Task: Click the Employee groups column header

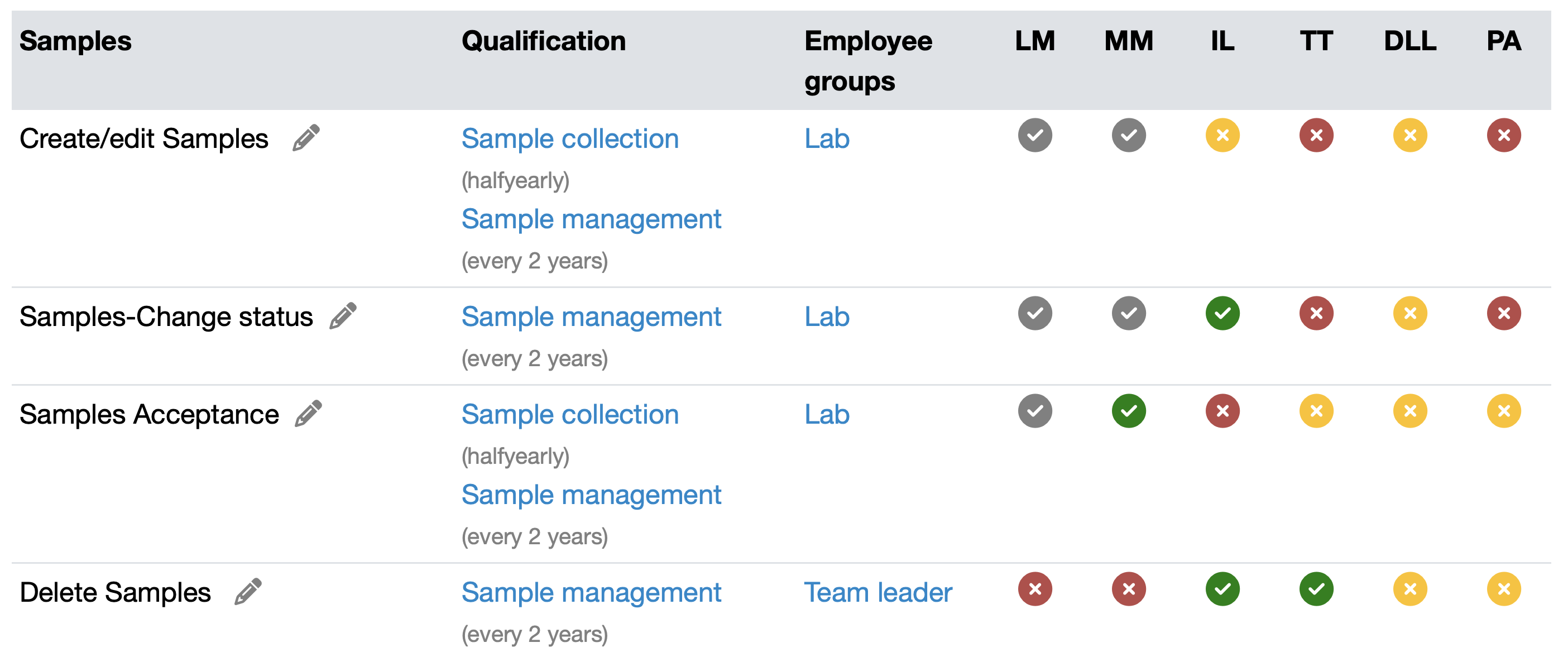Action: coord(868,61)
